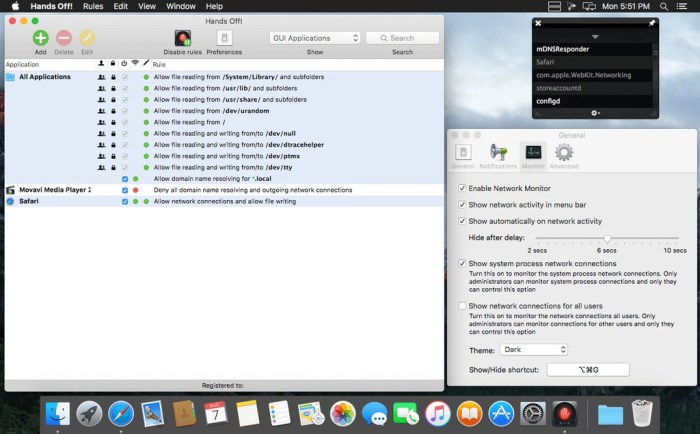Open the Window menu
Image resolution: width=700 pixels, height=434 pixels.
[180, 6]
